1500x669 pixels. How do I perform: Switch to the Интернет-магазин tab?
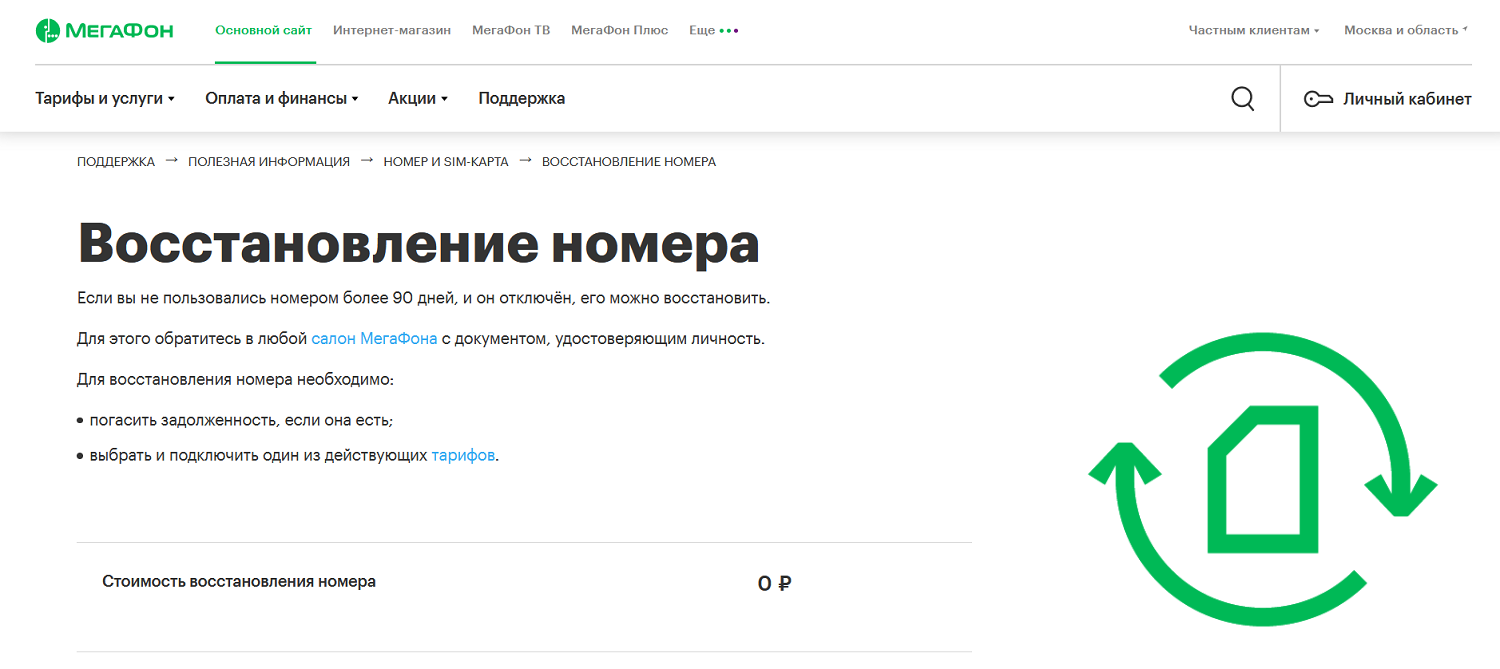point(392,30)
